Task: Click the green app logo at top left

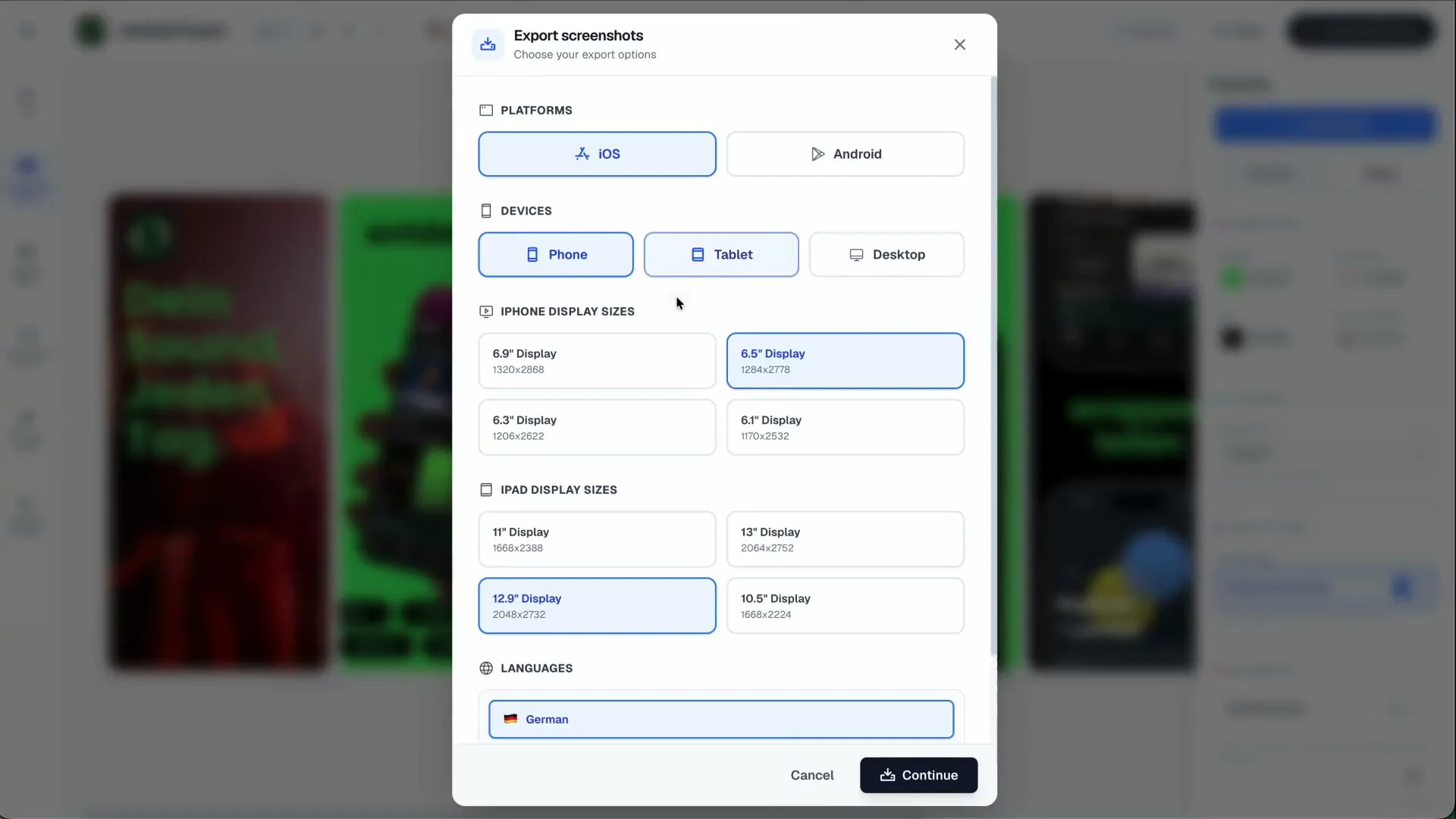Action: 92,31
